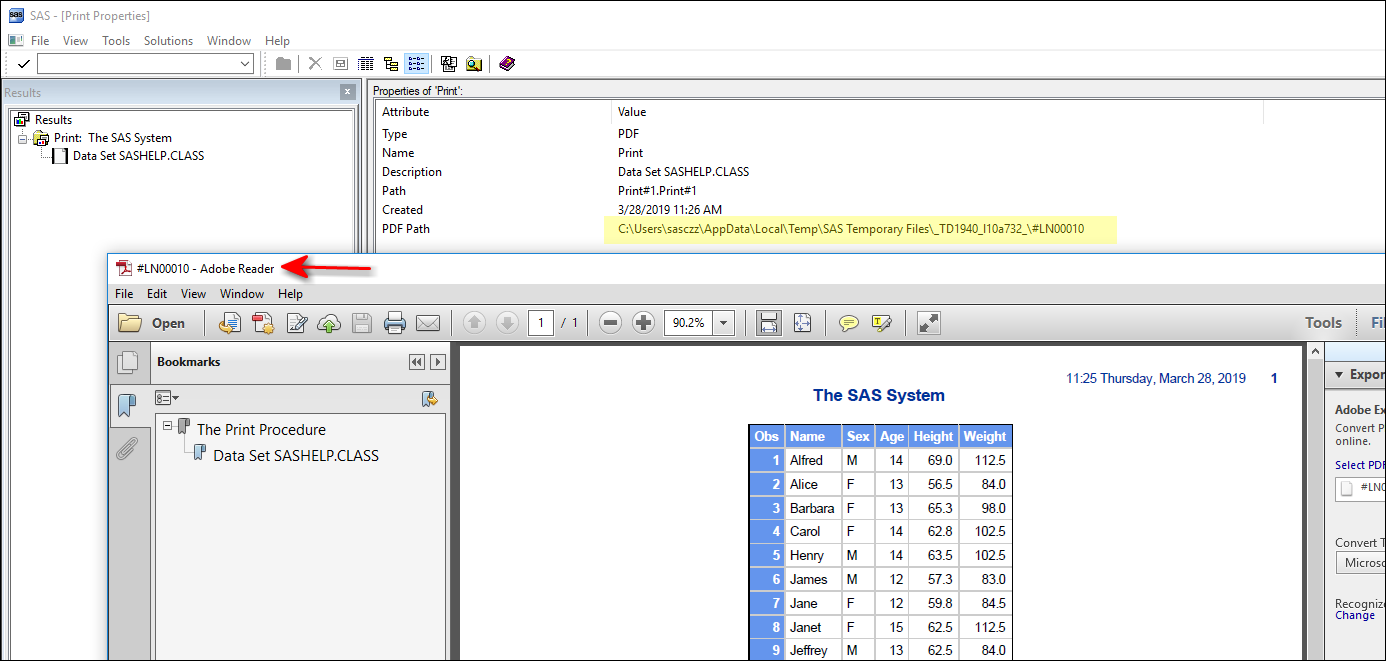Decrease zoom with the minus control
Screen dimensions: 1386x661
[611, 322]
